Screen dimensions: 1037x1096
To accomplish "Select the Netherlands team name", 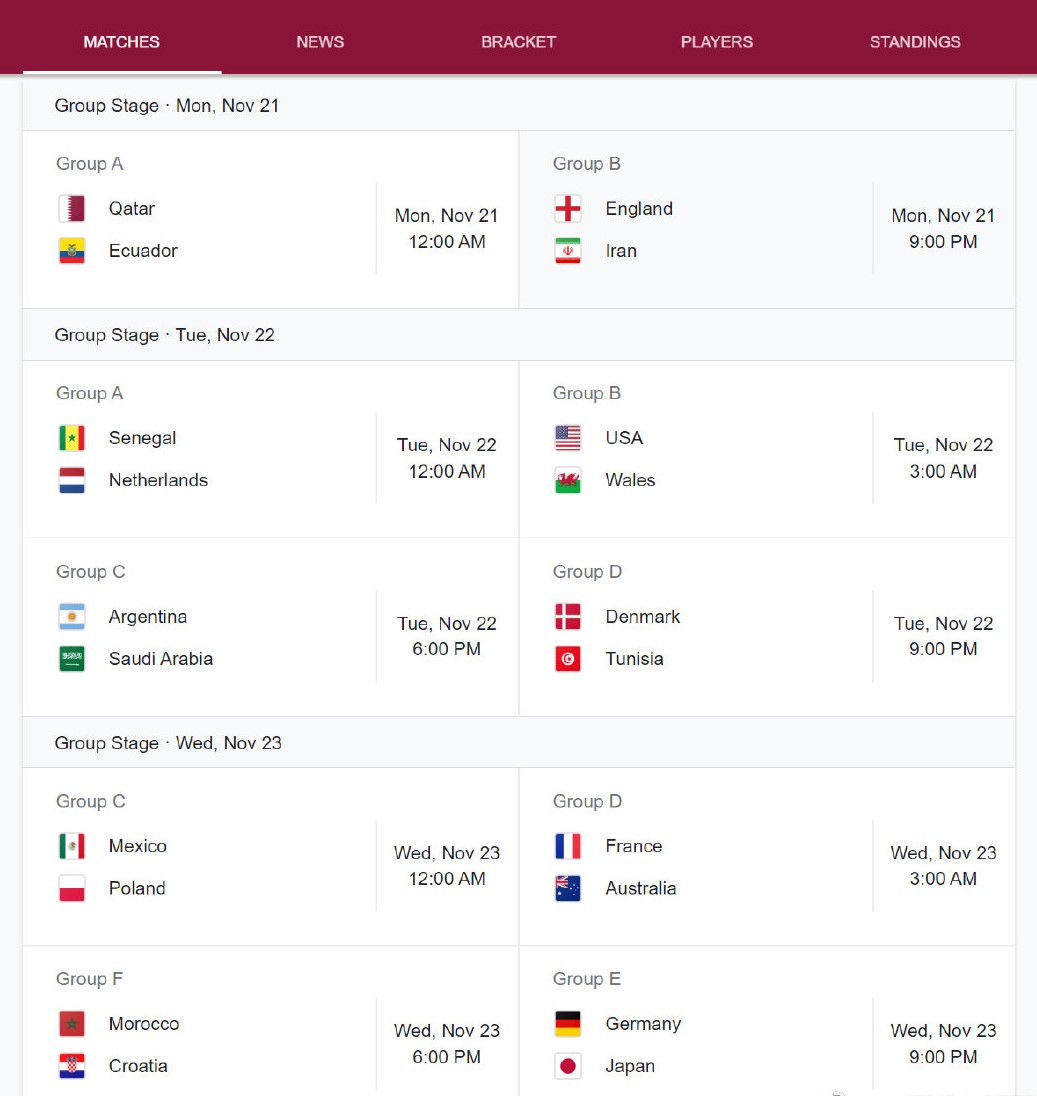I will pyautogui.click(x=158, y=480).
